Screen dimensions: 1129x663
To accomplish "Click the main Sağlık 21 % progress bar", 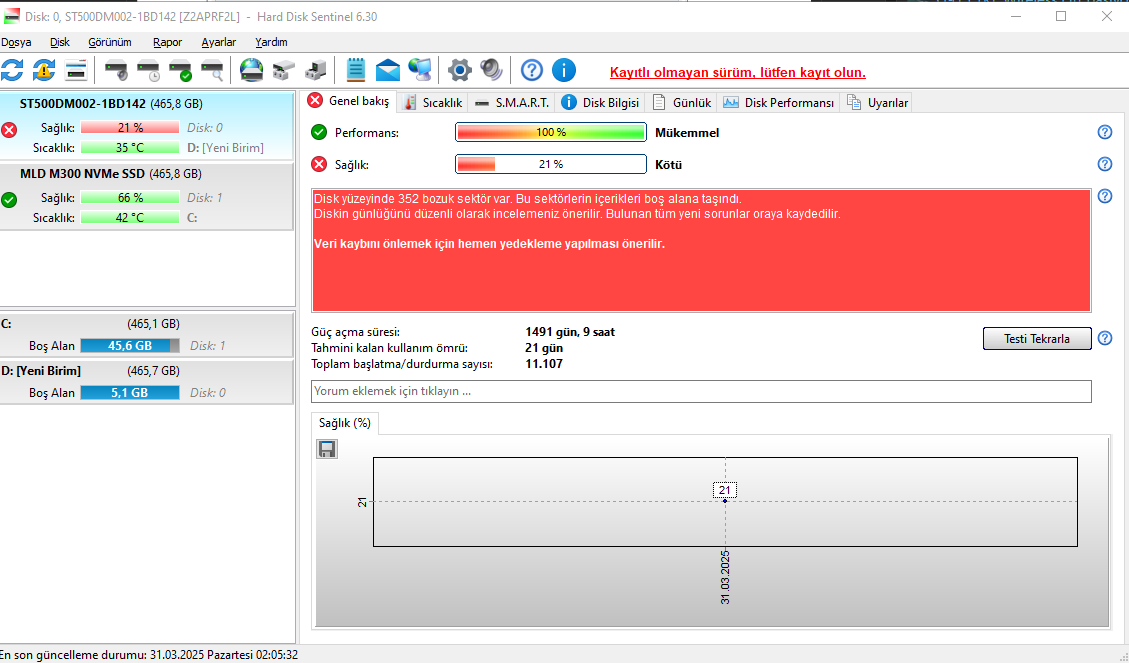I will (551, 164).
